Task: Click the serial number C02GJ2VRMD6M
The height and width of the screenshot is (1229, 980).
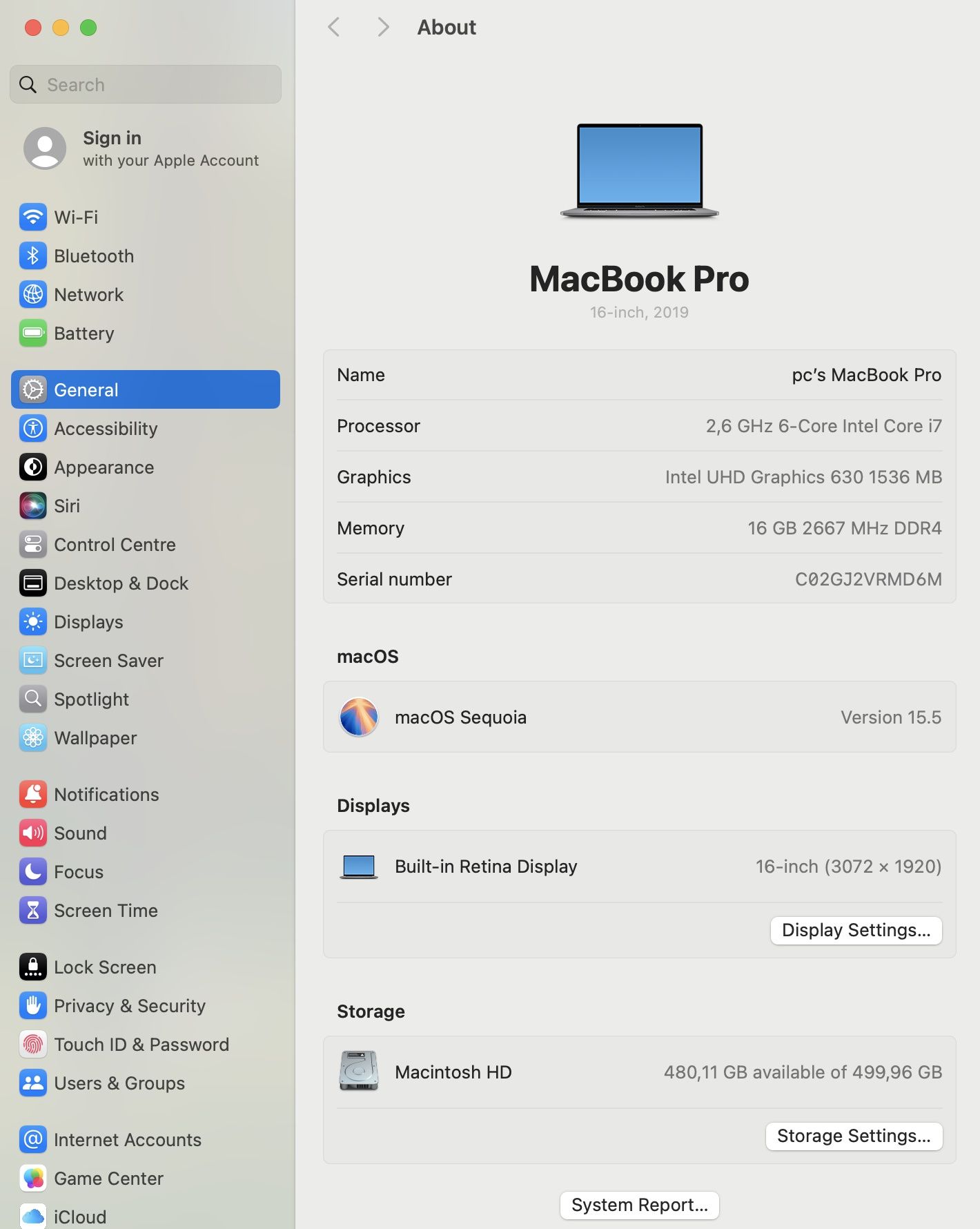Action: [x=868, y=579]
